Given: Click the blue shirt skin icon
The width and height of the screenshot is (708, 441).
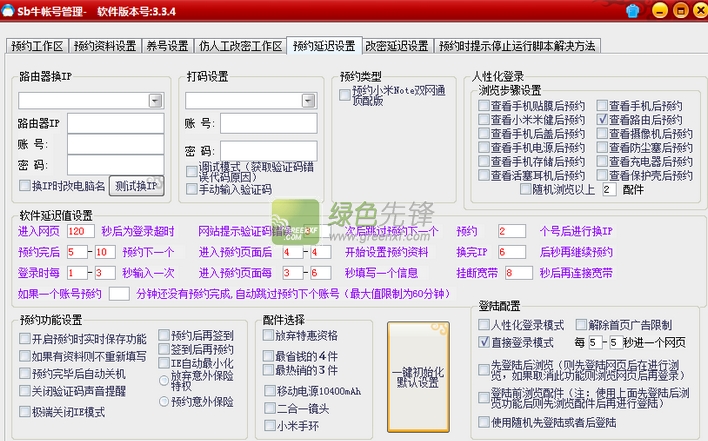Looking at the screenshot, I should coord(633,11).
